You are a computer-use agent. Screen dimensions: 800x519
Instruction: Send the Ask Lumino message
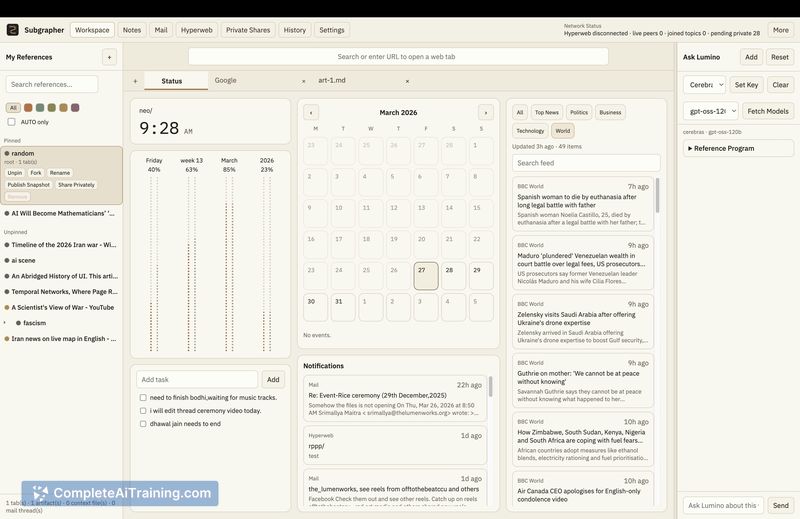point(781,505)
